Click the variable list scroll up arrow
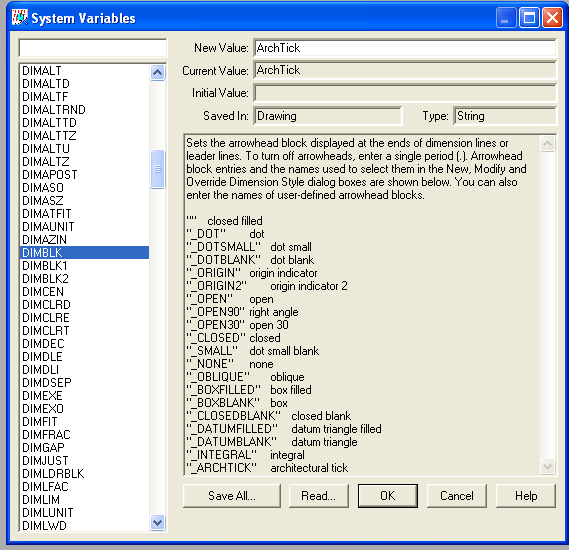 pyautogui.click(x=157, y=73)
